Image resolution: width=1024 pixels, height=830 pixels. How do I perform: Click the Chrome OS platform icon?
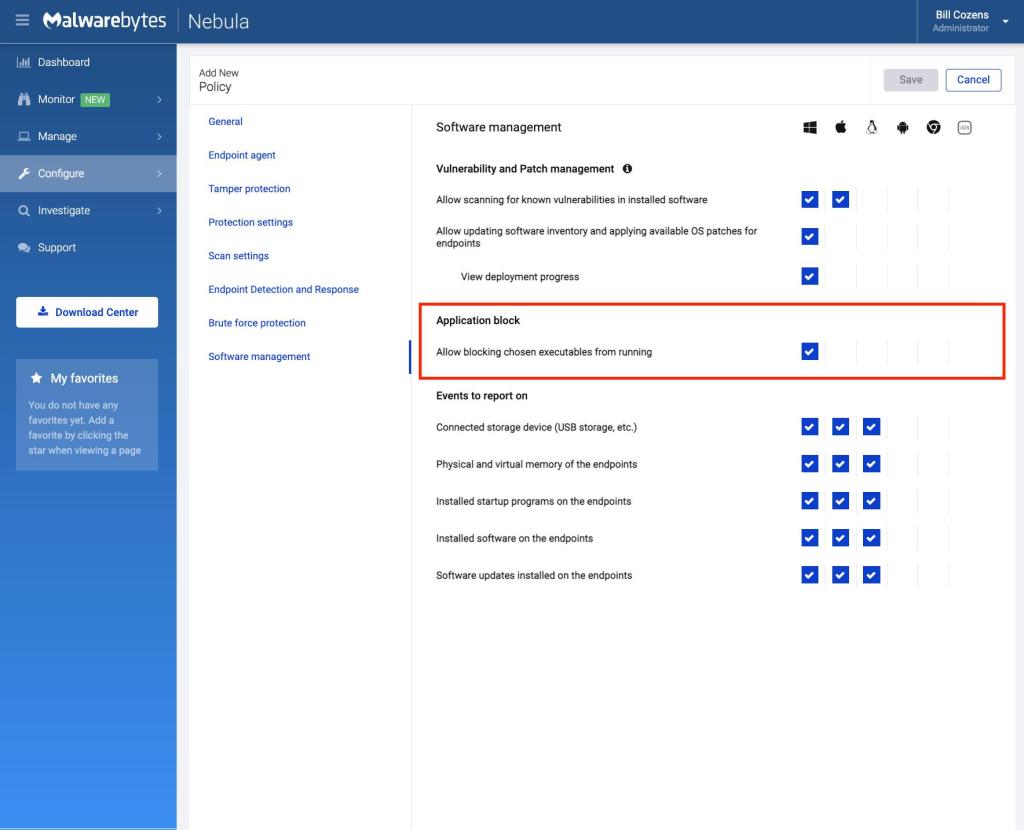click(933, 128)
